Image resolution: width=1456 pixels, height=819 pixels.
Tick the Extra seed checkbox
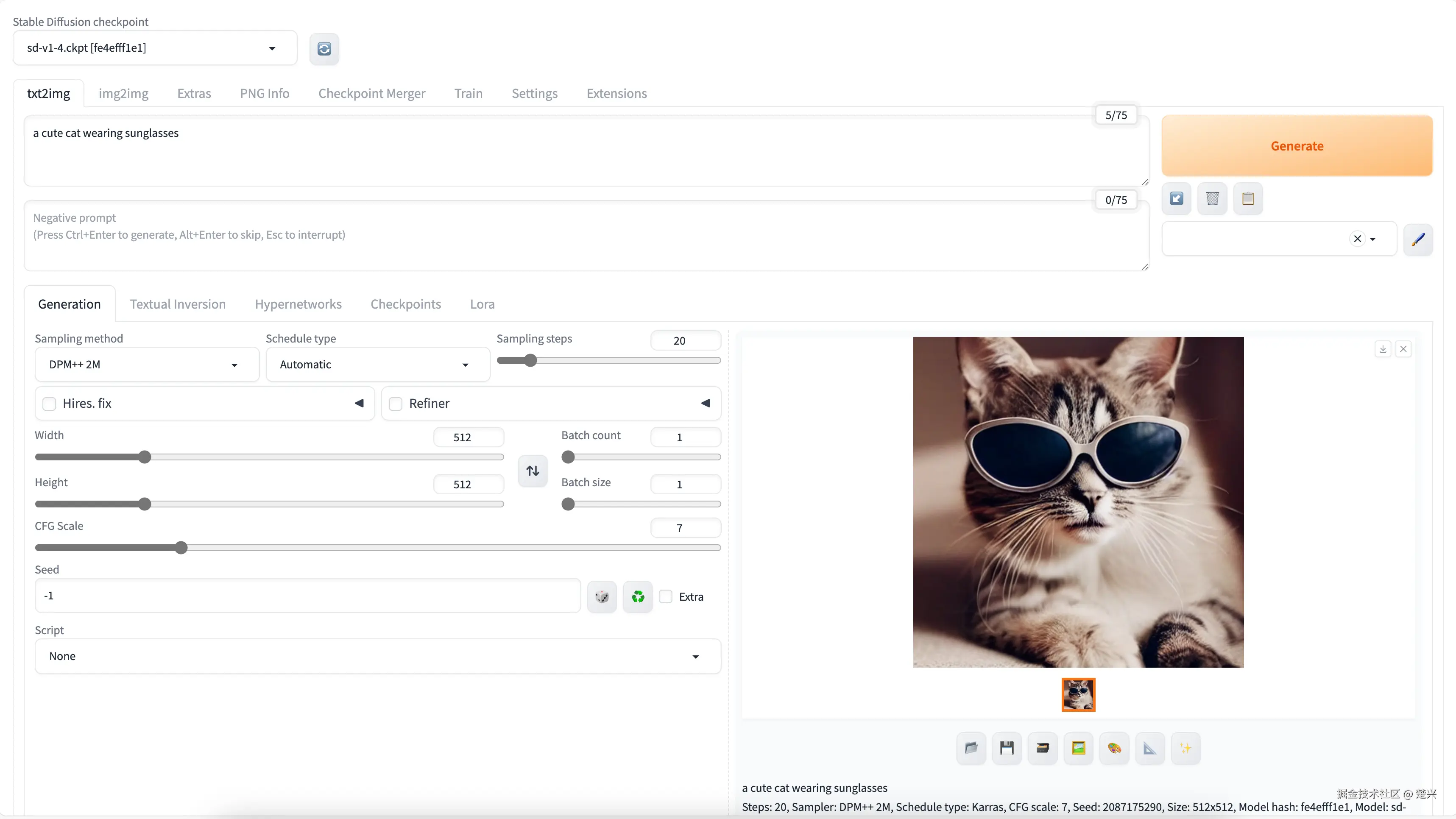(666, 596)
